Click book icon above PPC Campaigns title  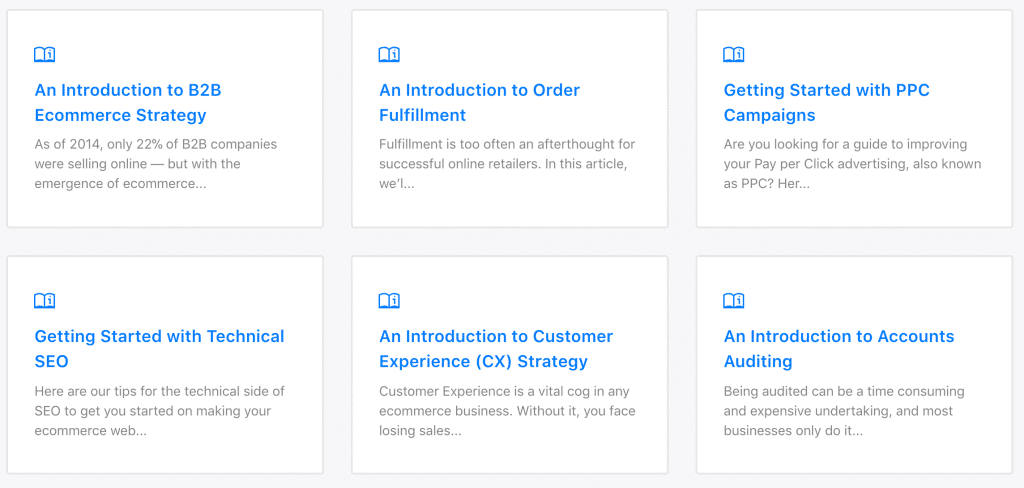click(733, 54)
